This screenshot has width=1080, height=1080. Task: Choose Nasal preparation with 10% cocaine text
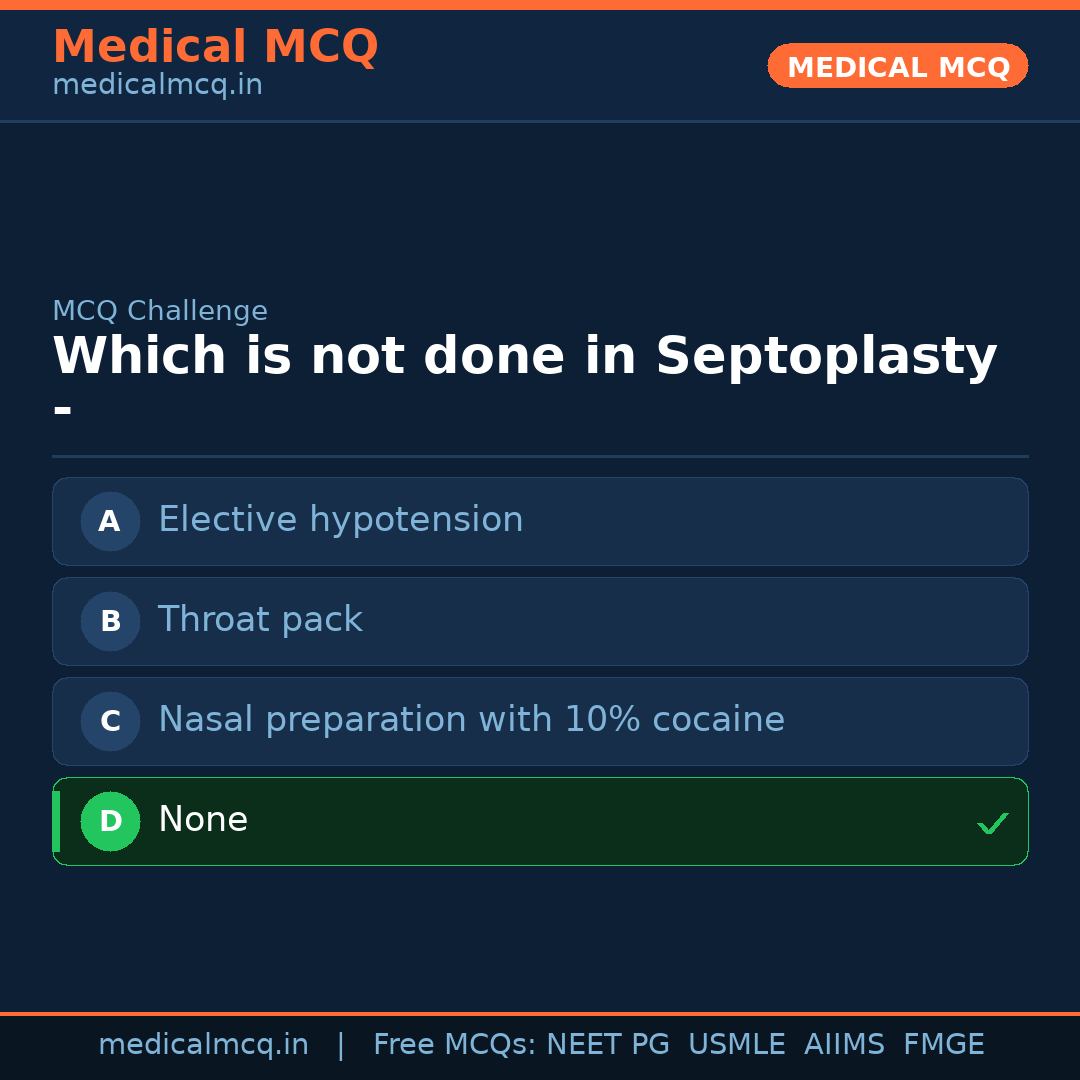(x=471, y=720)
